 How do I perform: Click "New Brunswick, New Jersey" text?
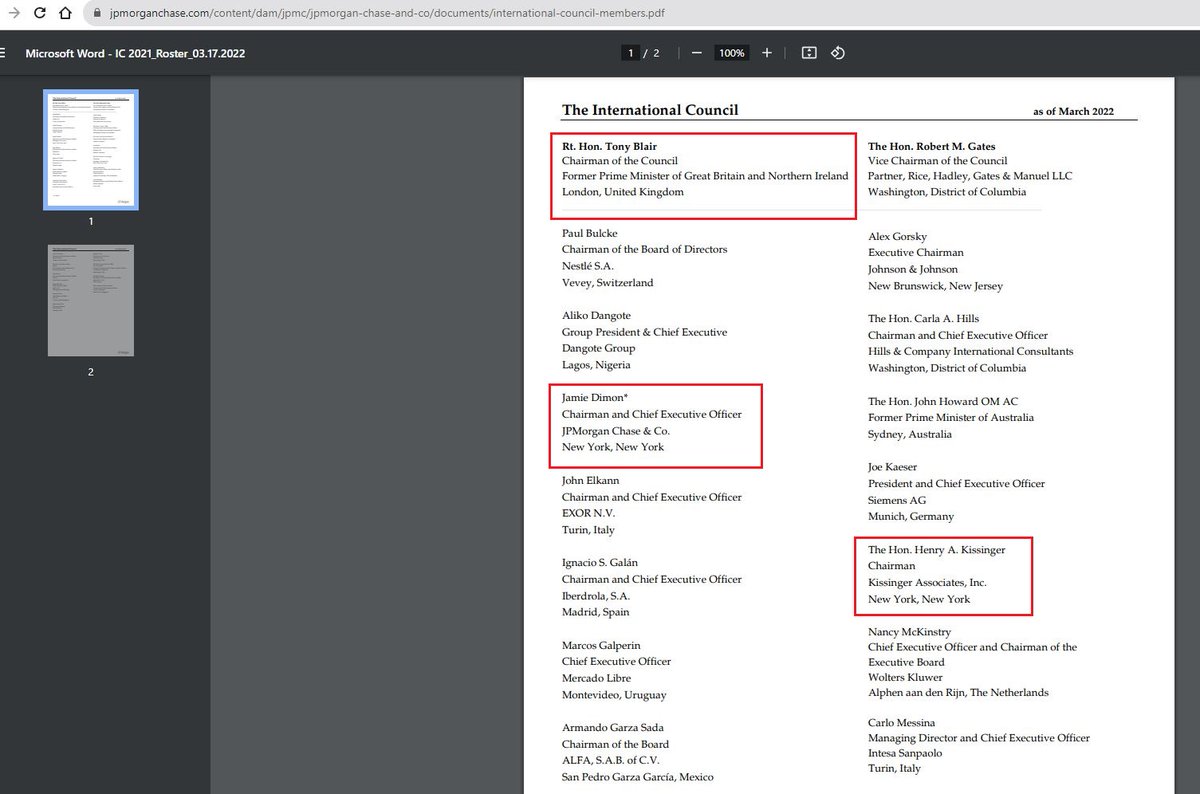(935, 286)
